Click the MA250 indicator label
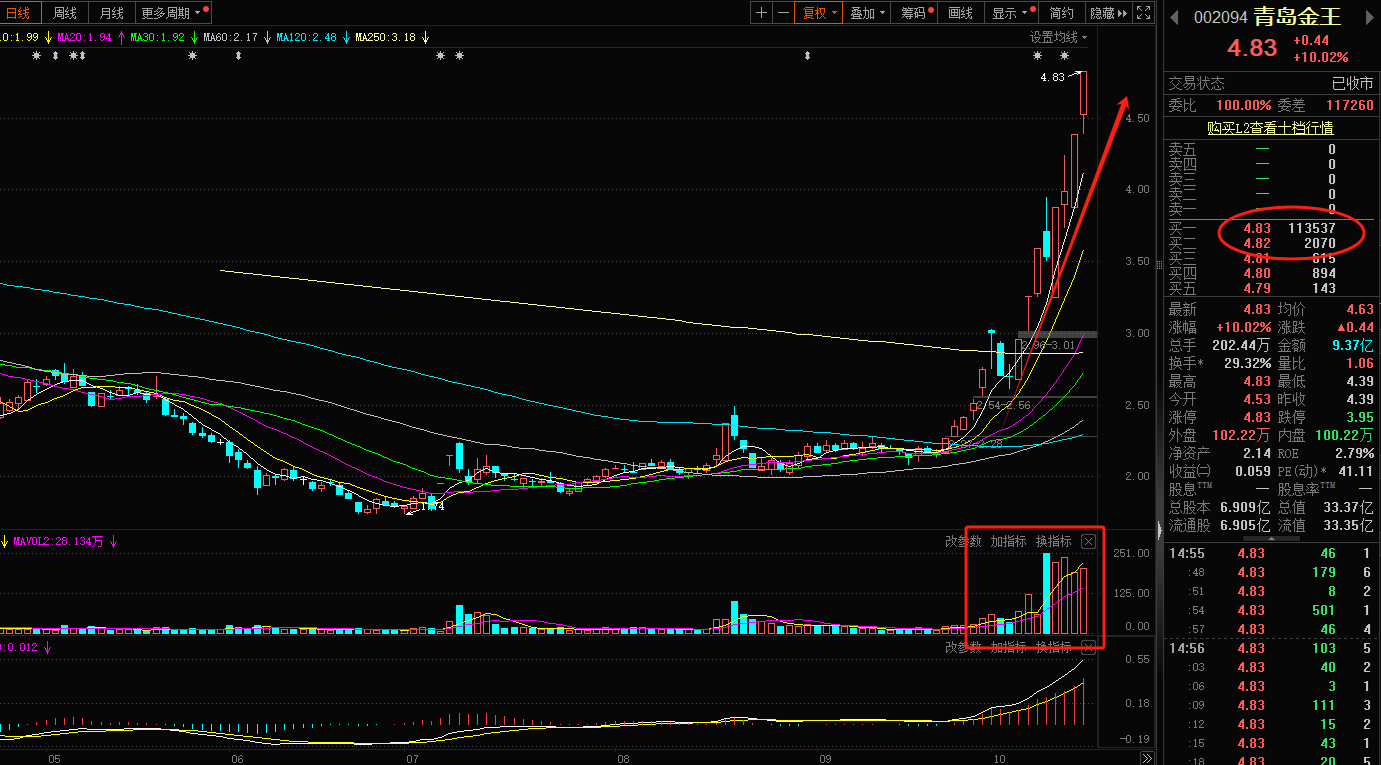This screenshot has height=765, width=1381. pyautogui.click(x=385, y=37)
